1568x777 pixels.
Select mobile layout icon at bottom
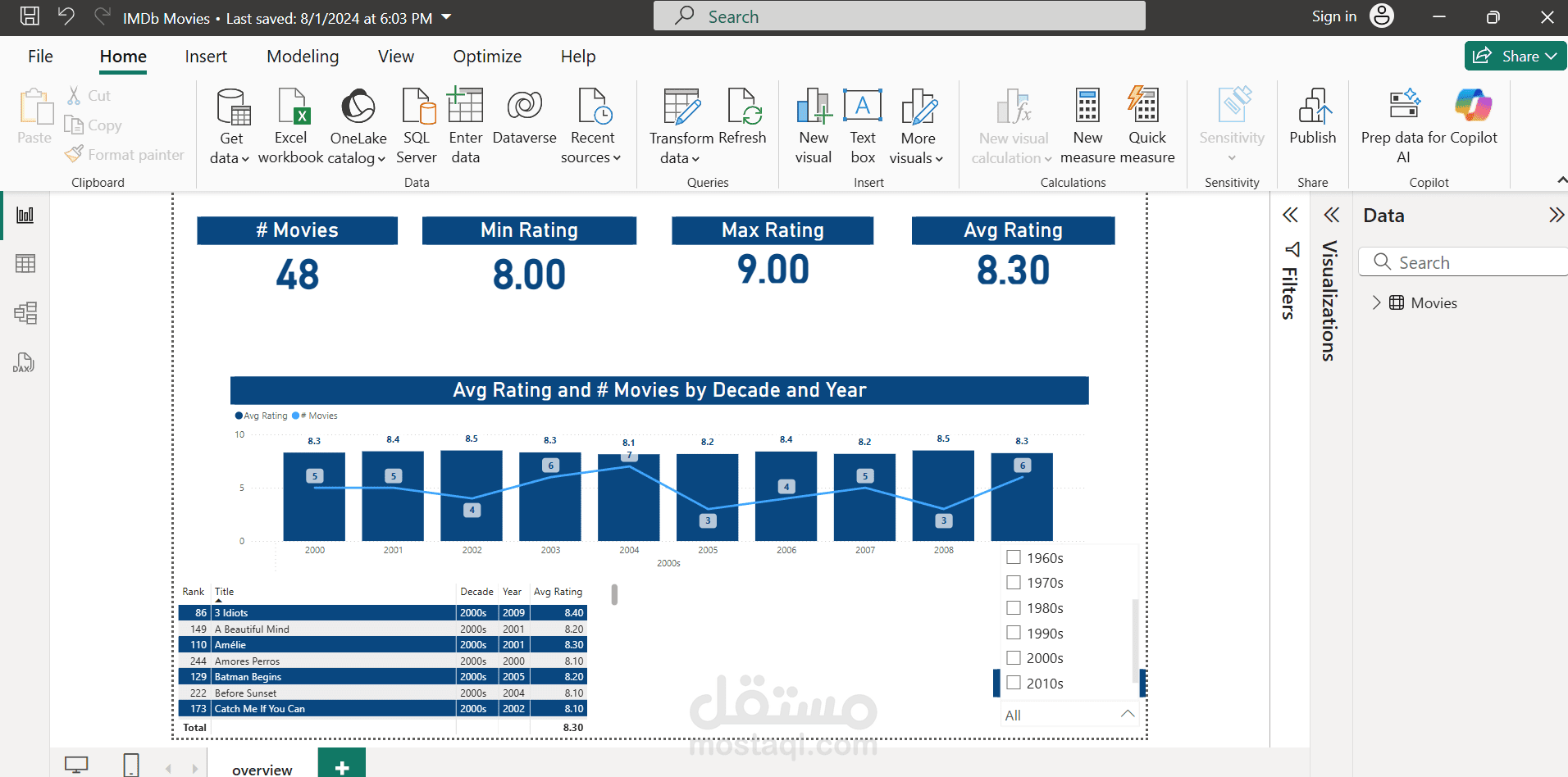coord(131,765)
